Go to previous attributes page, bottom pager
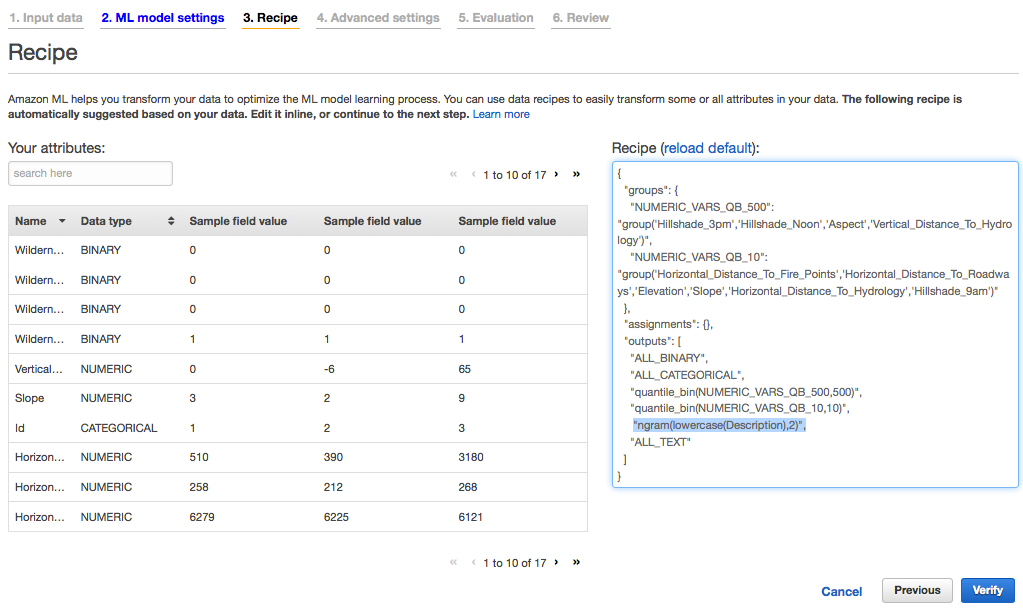 point(473,562)
